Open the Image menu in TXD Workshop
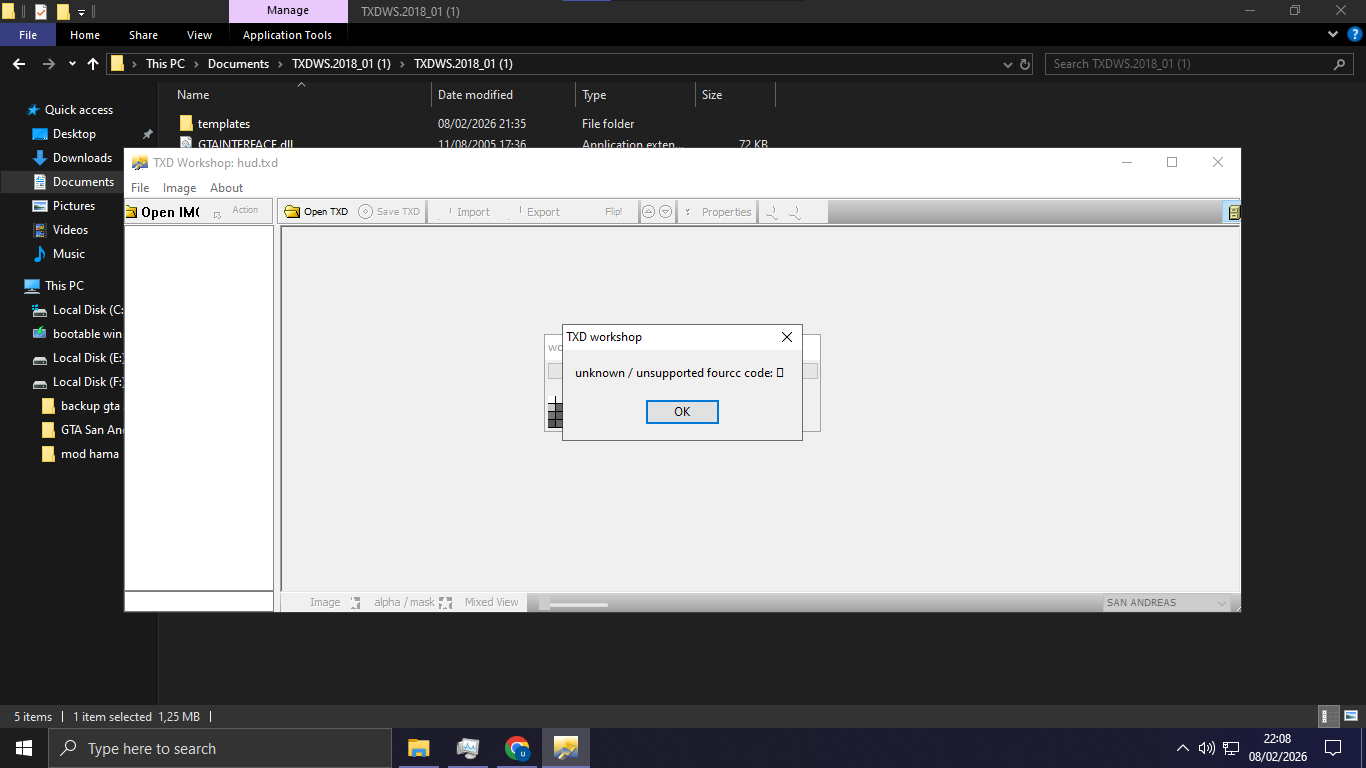 pyautogui.click(x=180, y=188)
